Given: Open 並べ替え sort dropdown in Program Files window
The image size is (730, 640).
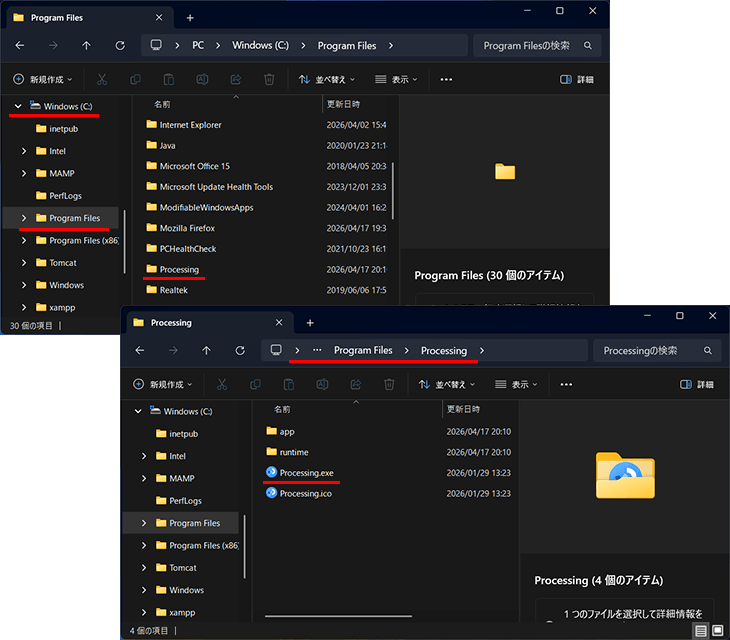Looking at the screenshot, I should tap(327, 80).
